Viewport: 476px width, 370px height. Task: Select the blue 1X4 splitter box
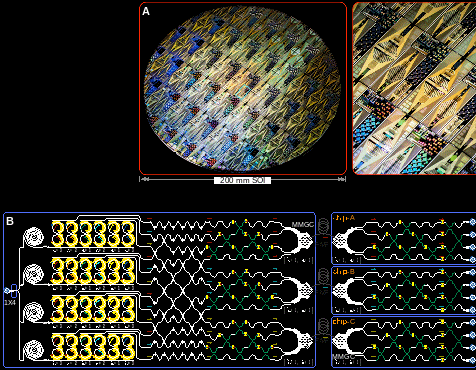[14, 291]
